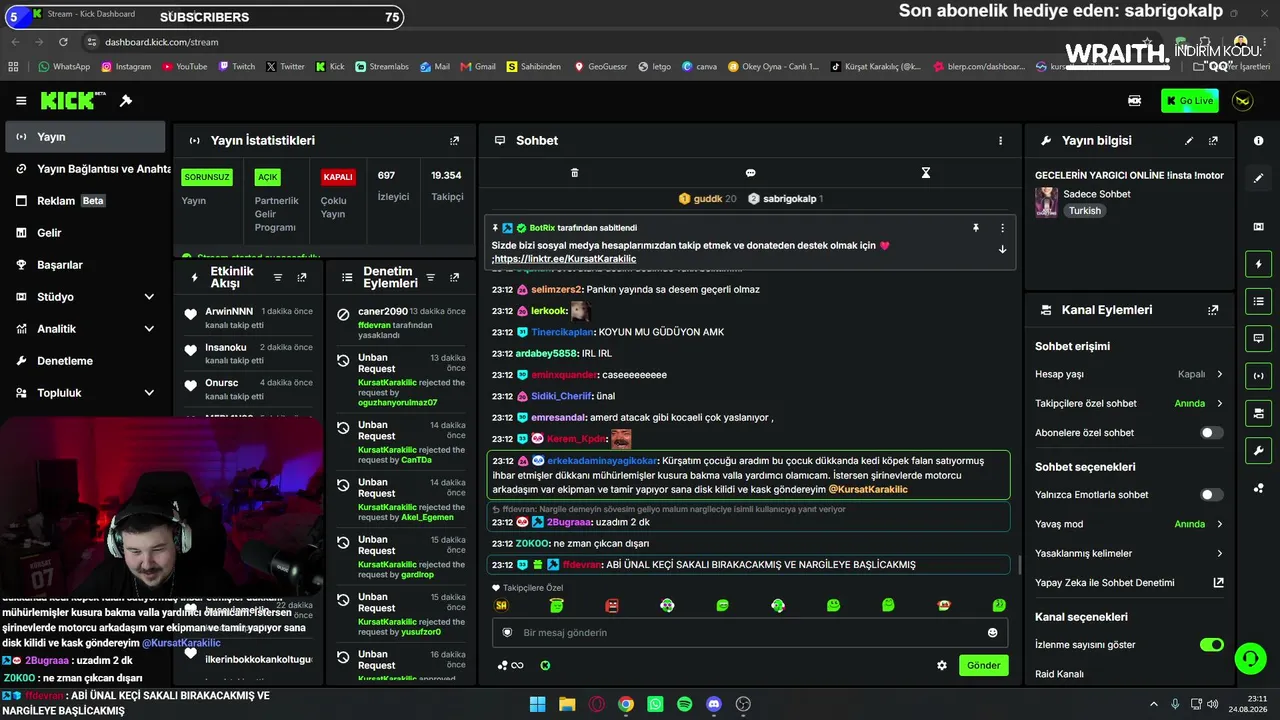Open Yapay Zeka ile Sohbet Denetimi link

point(1129,583)
